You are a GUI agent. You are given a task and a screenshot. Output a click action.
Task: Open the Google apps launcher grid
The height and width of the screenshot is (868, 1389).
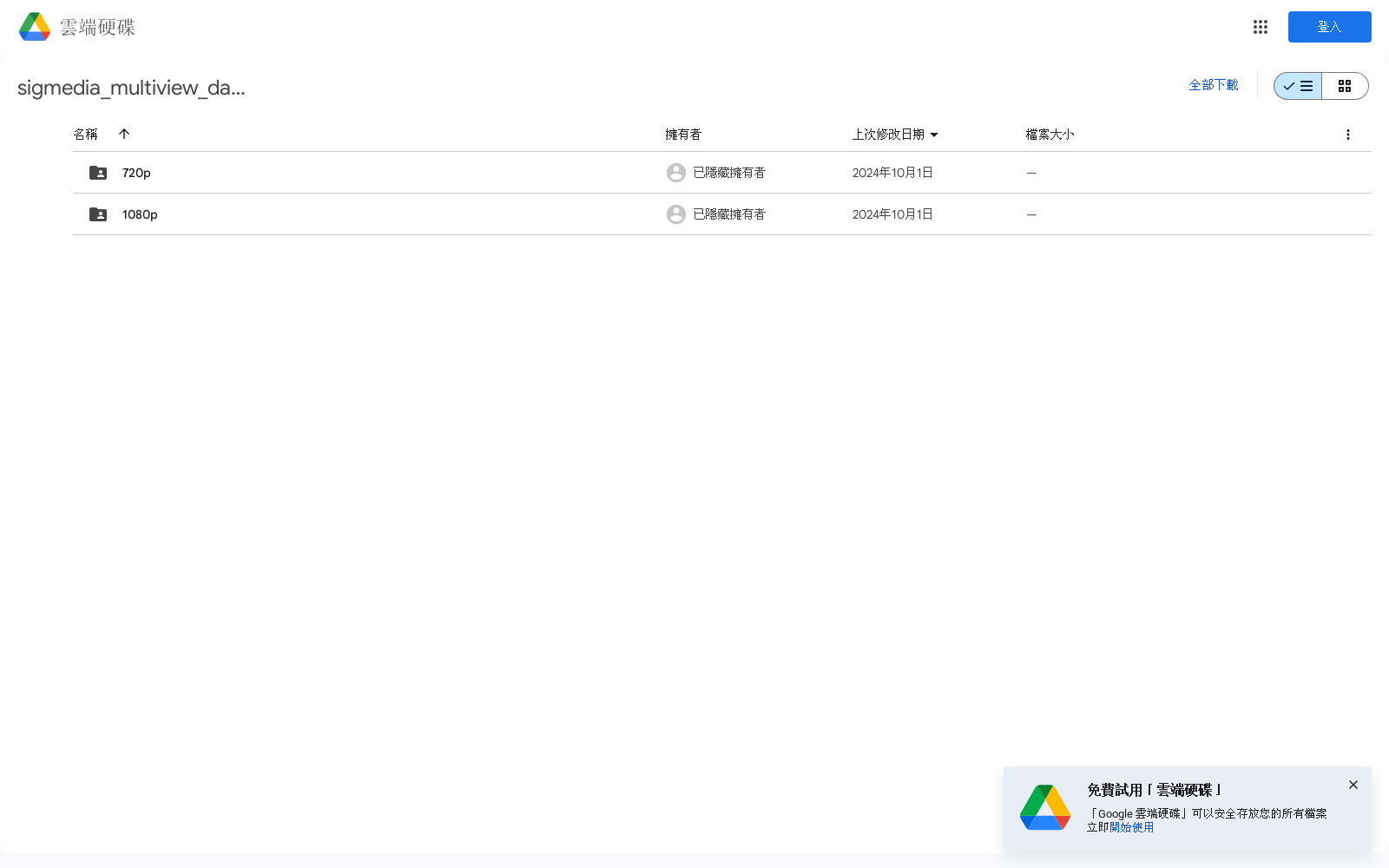(1260, 27)
